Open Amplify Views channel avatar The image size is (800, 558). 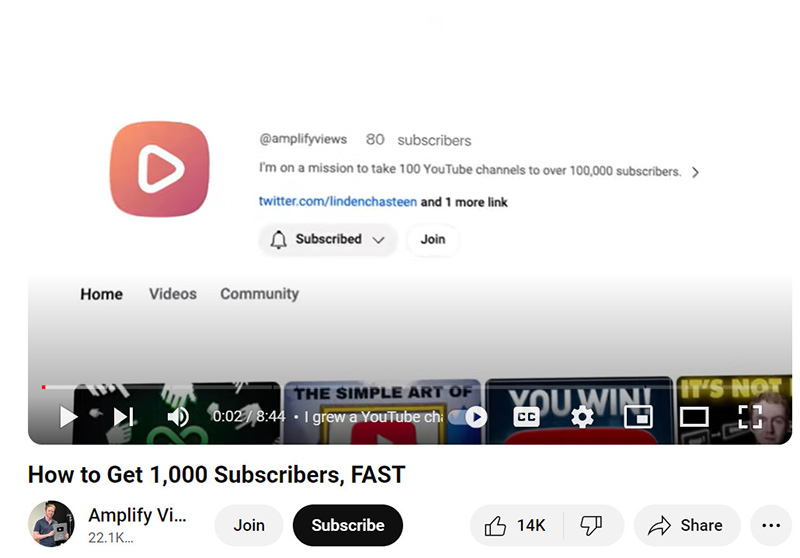tap(51, 524)
